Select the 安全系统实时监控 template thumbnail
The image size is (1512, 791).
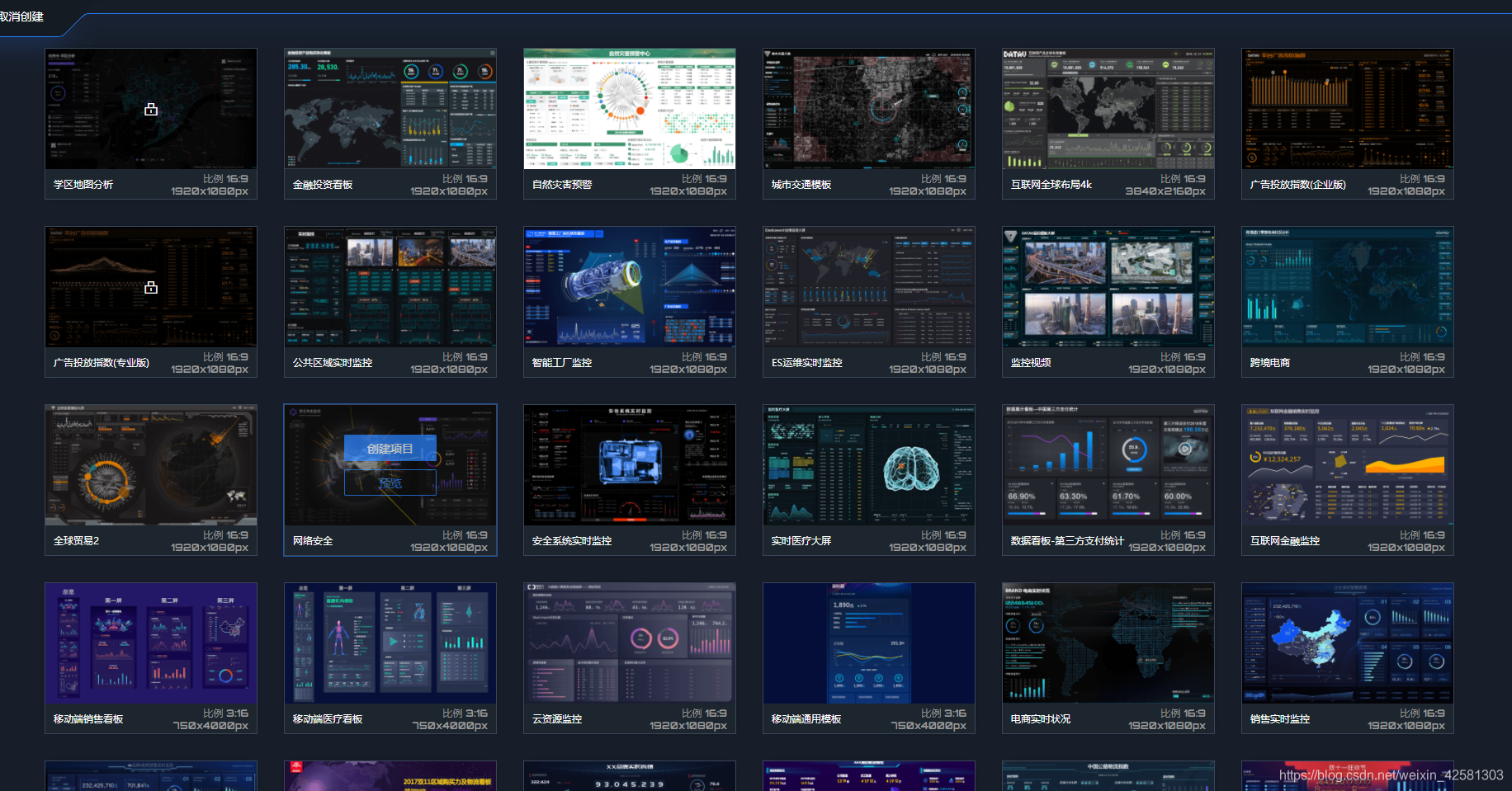pos(630,465)
